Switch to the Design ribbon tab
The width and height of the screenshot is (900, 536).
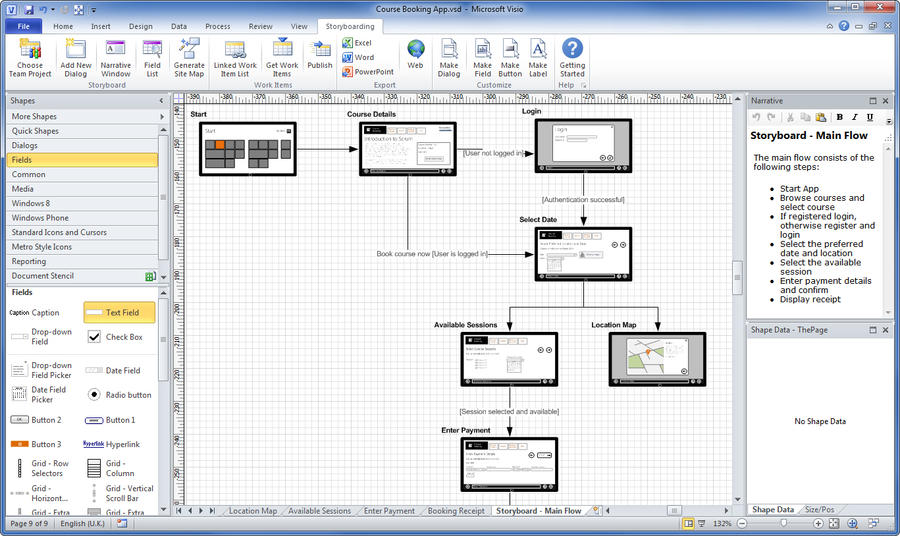[x=141, y=26]
